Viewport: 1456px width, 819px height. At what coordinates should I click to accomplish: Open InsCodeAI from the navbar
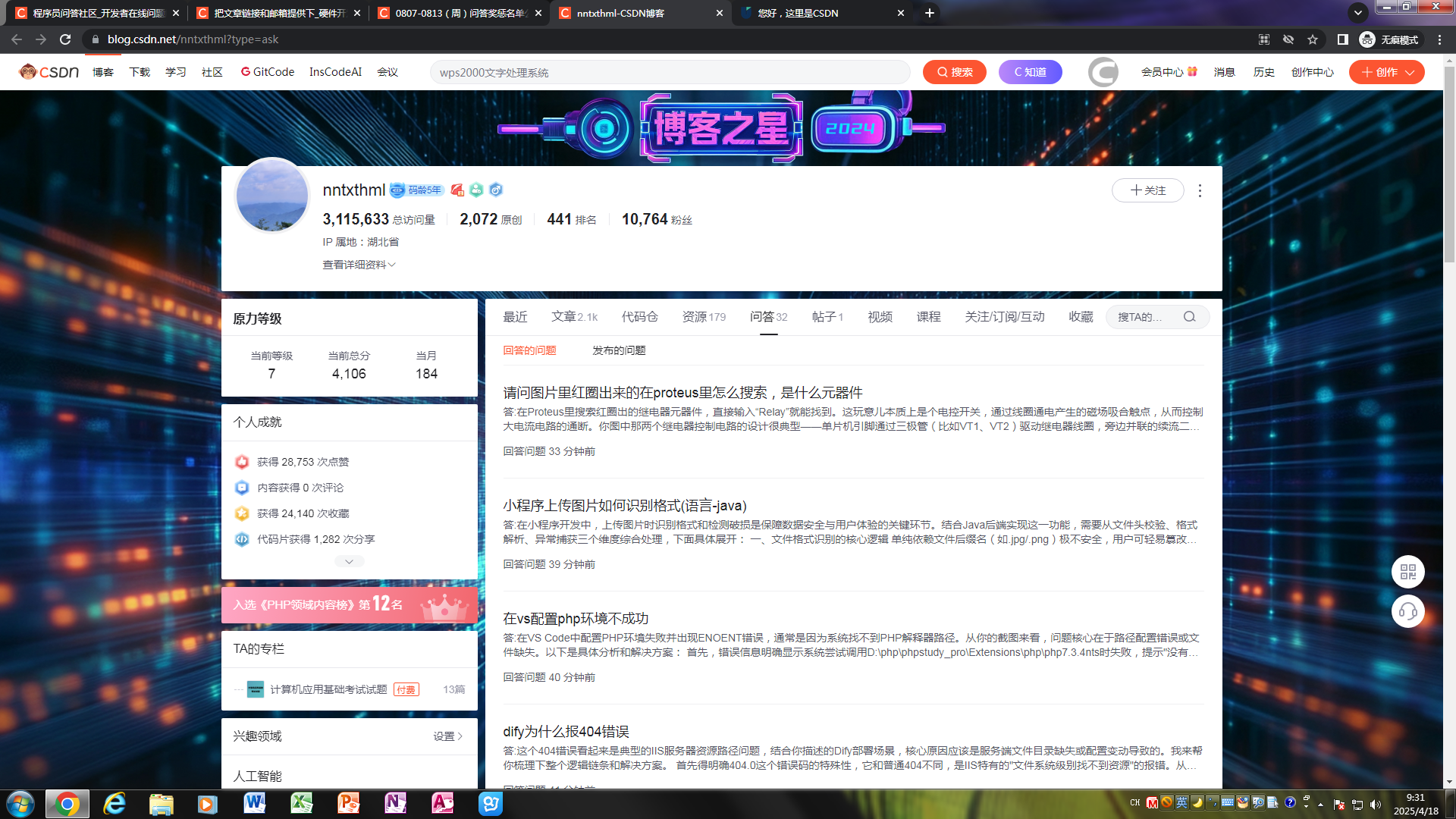point(335,72)
